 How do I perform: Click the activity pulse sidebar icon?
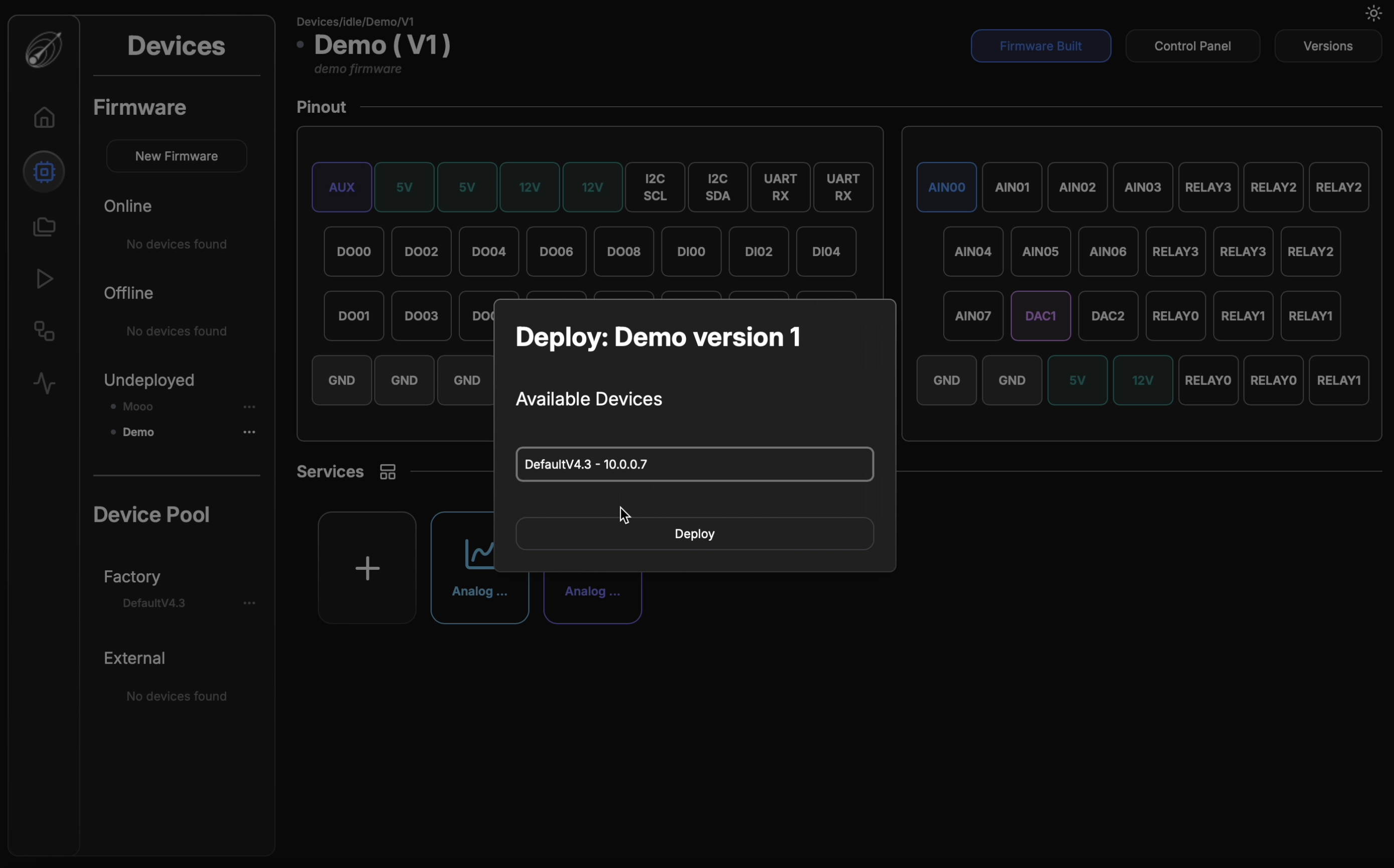pos(44,383)
